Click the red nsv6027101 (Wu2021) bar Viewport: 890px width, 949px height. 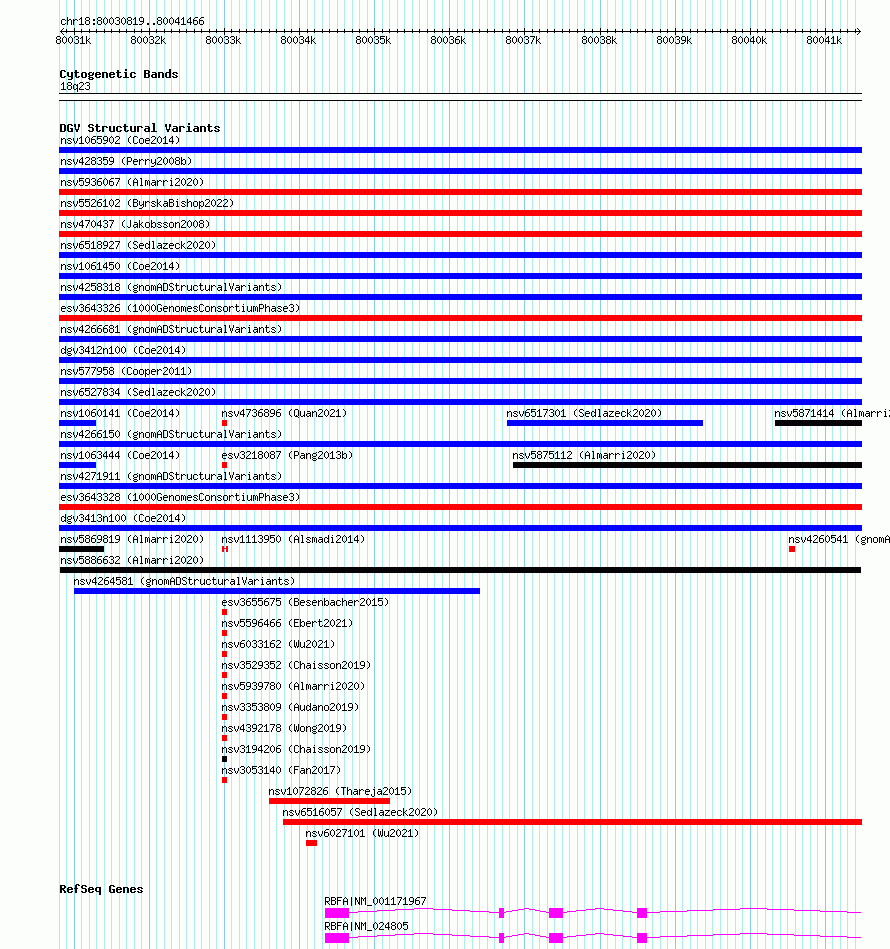pos(312,843)
